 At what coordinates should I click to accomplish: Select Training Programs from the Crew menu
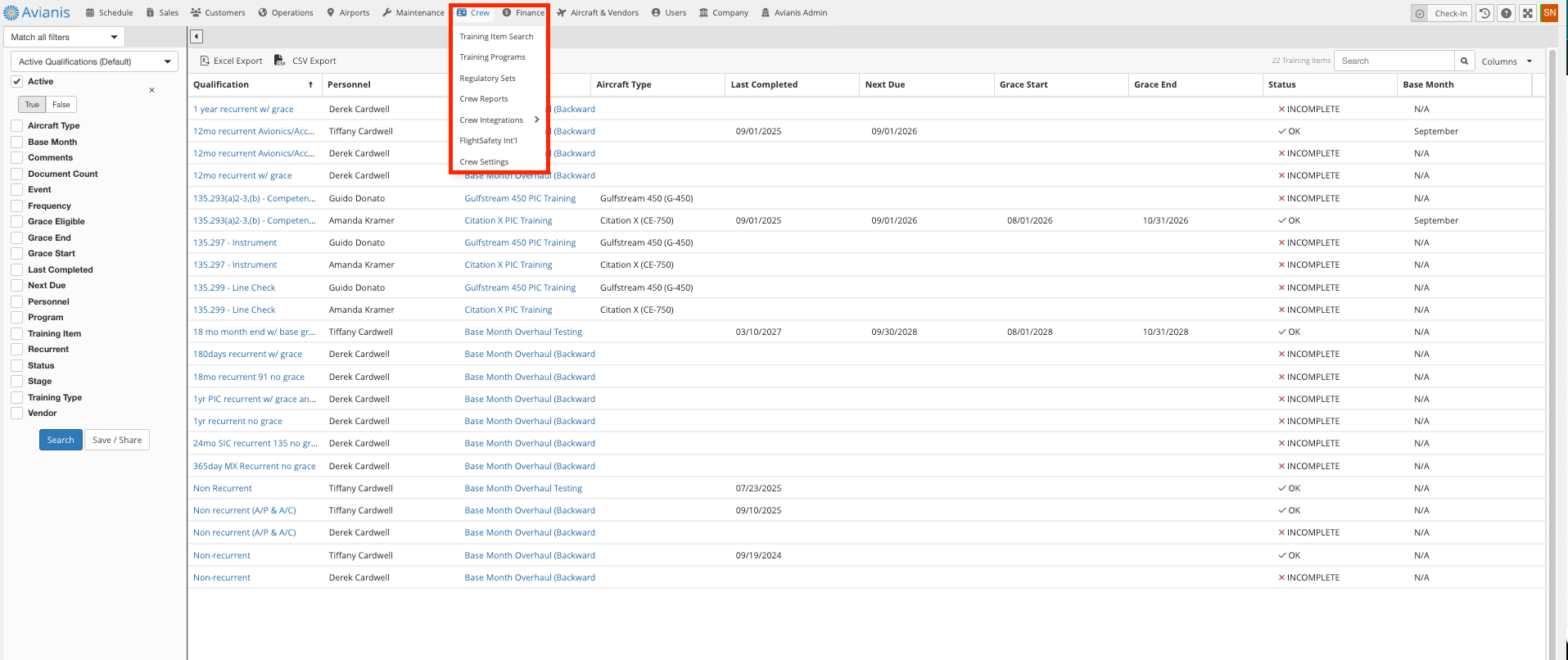pos(492,57)
